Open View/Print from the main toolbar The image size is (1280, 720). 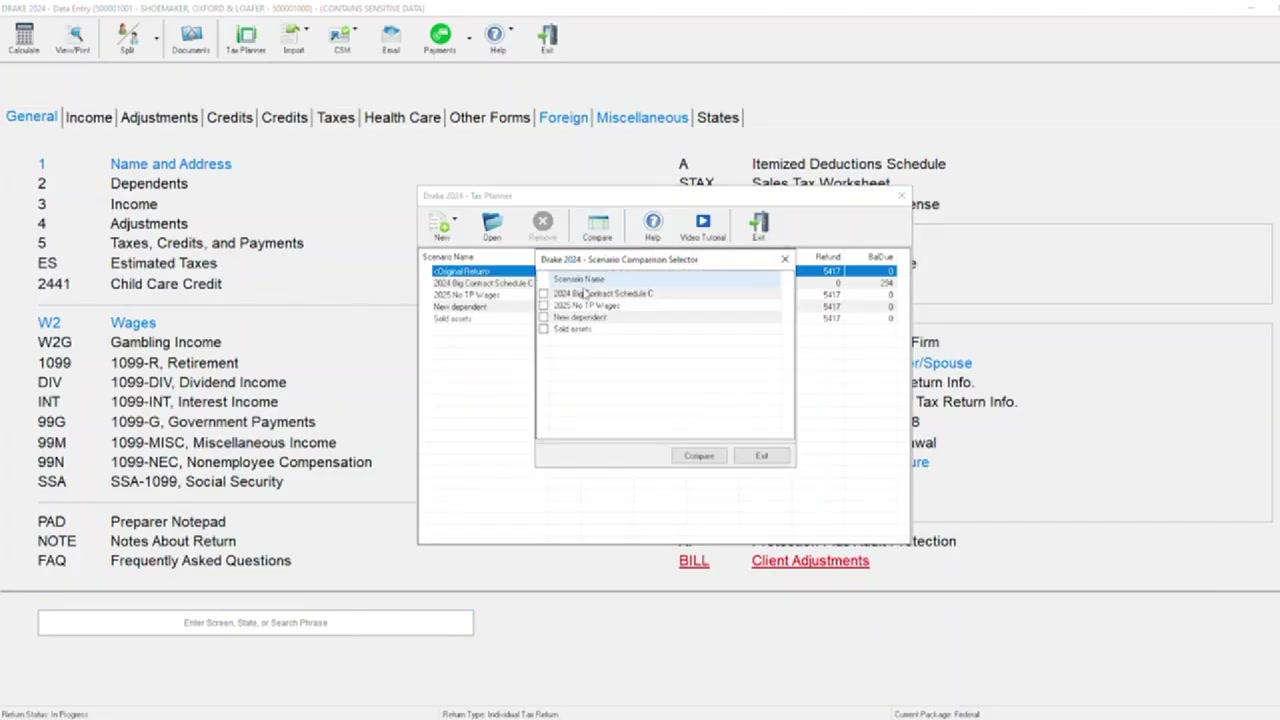(x=72, y=39)
